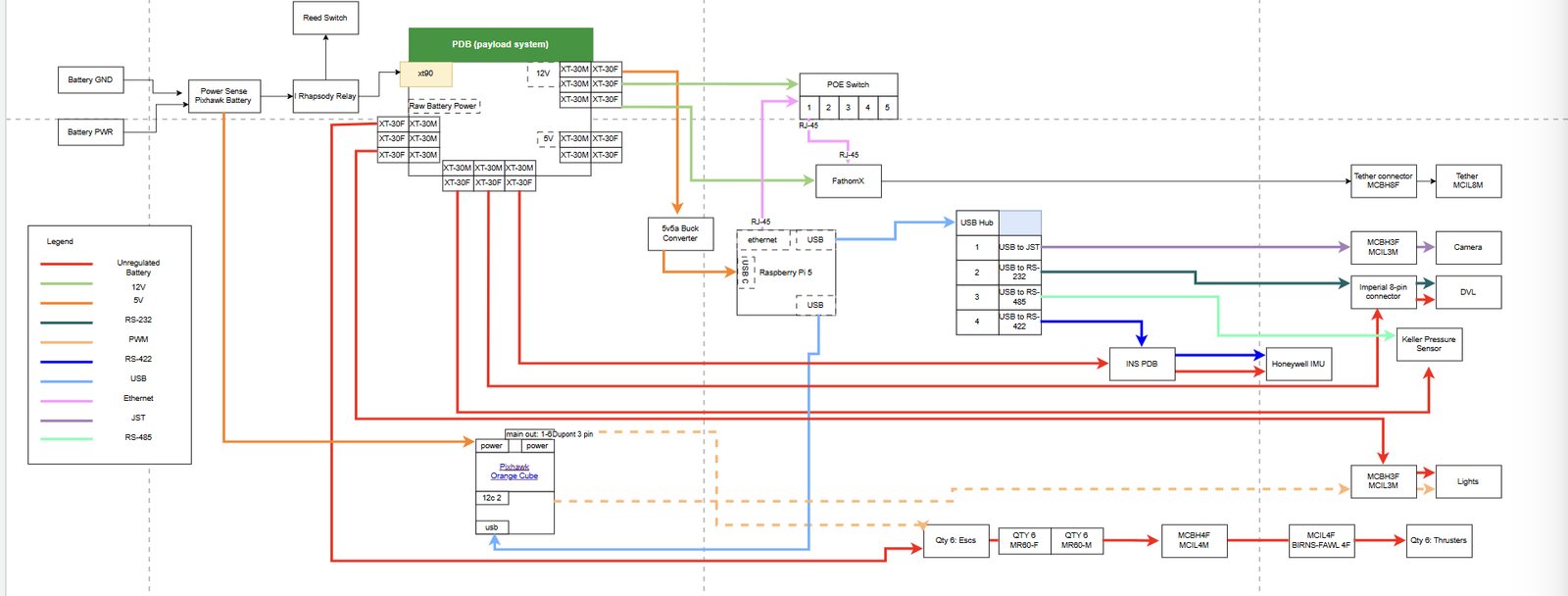Viewport: 1568px width, 596px height.
Task: Select the Raspberry Pi 5 label
Action: point(786,273)
